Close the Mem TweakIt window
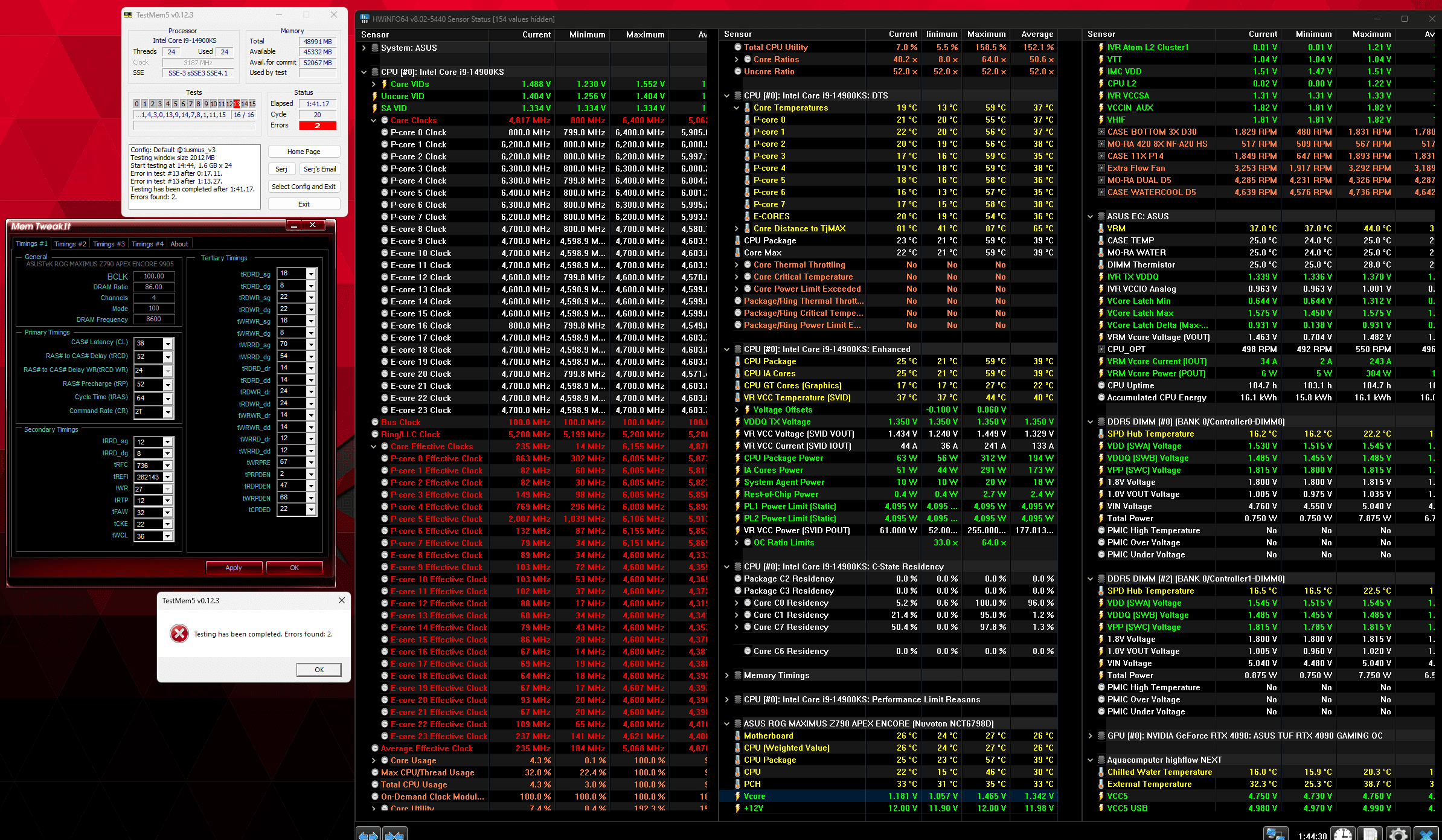1442x840 pixels. [x=313, y=225]
